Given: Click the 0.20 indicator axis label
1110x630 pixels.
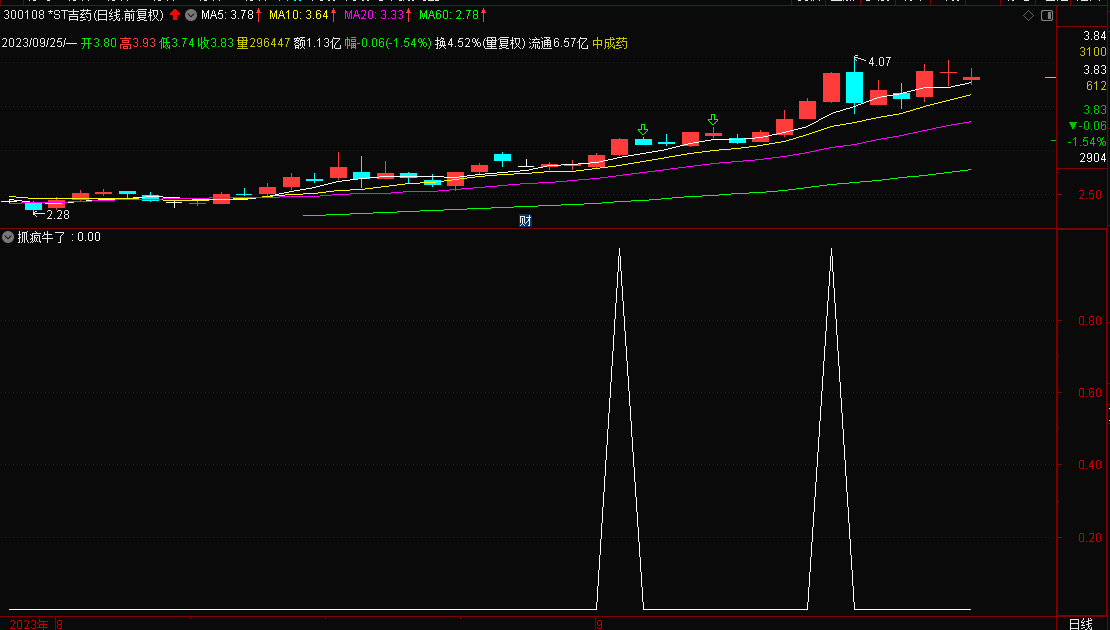Looking at the screenshot, I should tap(1089, 537).
